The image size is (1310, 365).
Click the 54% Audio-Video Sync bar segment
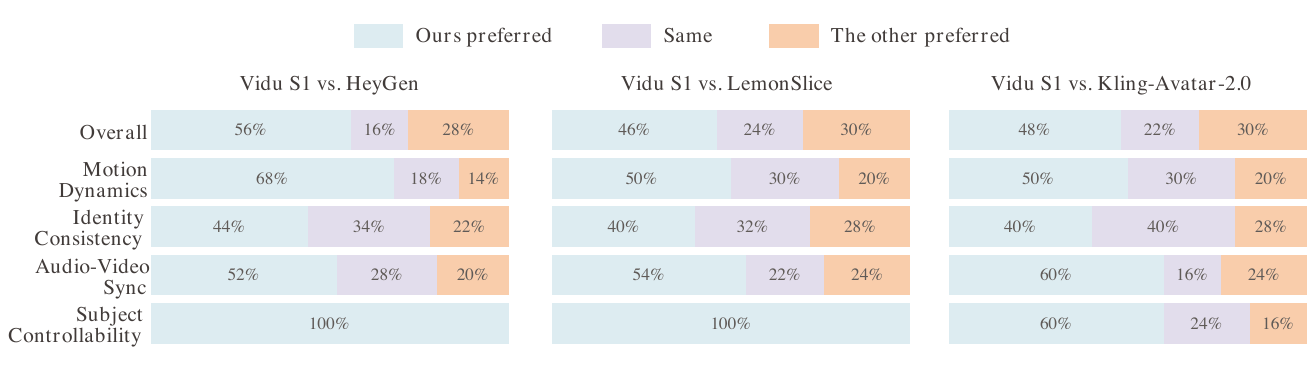(x=649, y=275)
